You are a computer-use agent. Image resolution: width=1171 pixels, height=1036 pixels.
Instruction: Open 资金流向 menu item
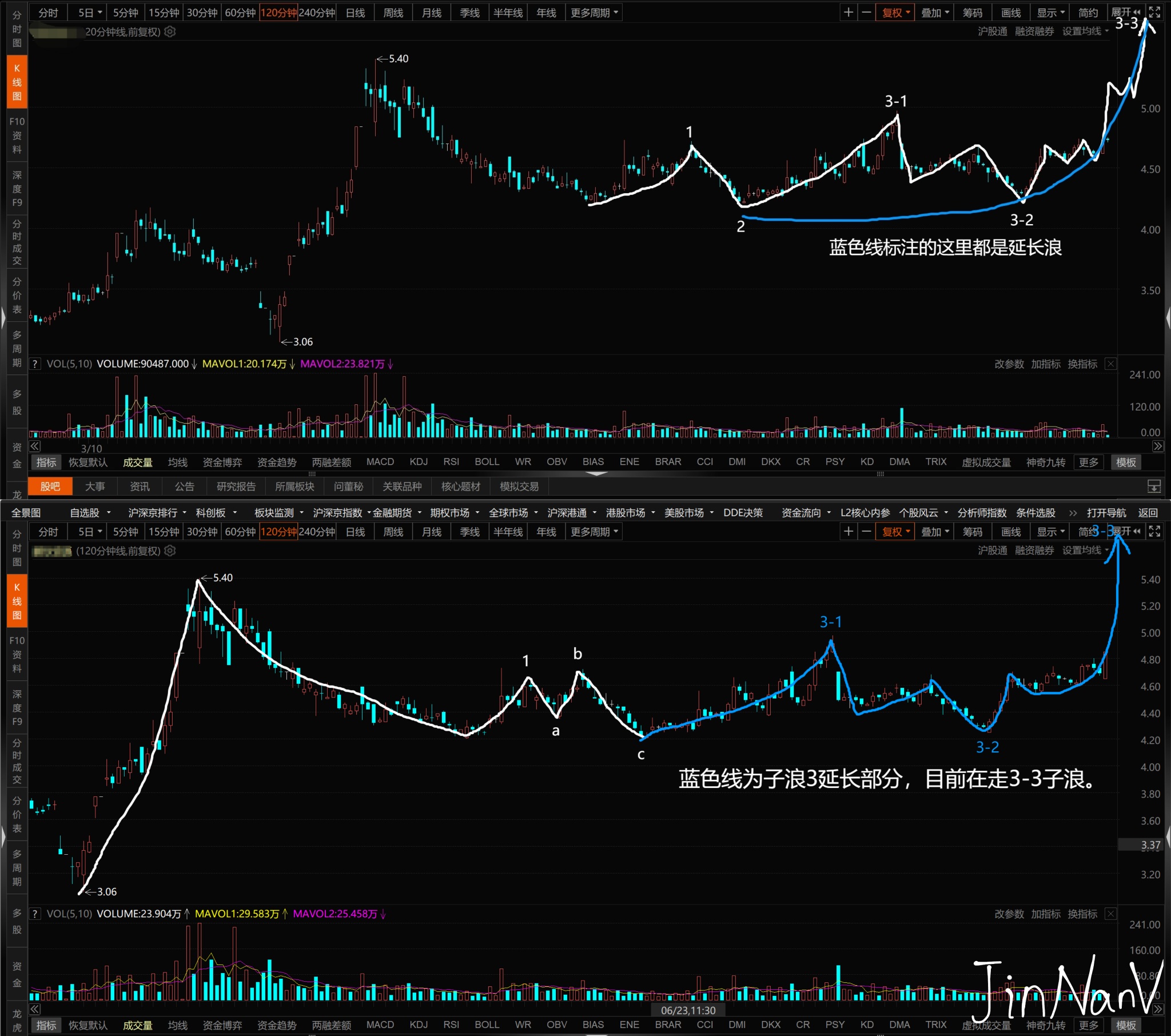(x=806, y=513)
